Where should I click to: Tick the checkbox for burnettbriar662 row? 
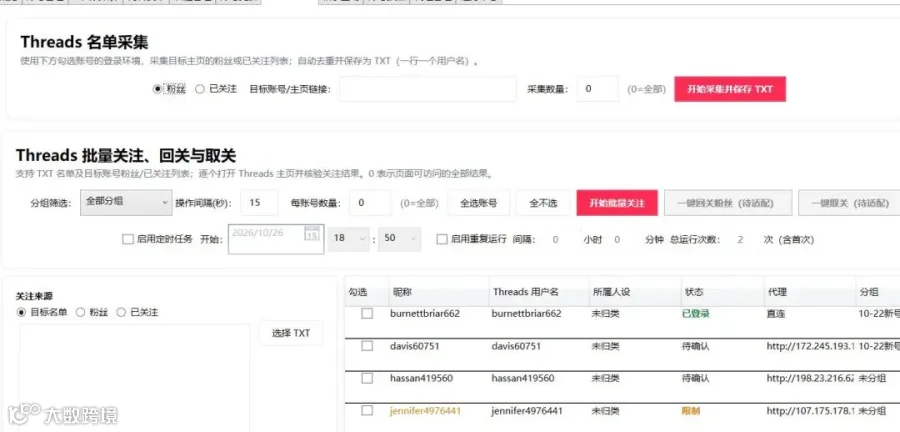tap(367, 313)
